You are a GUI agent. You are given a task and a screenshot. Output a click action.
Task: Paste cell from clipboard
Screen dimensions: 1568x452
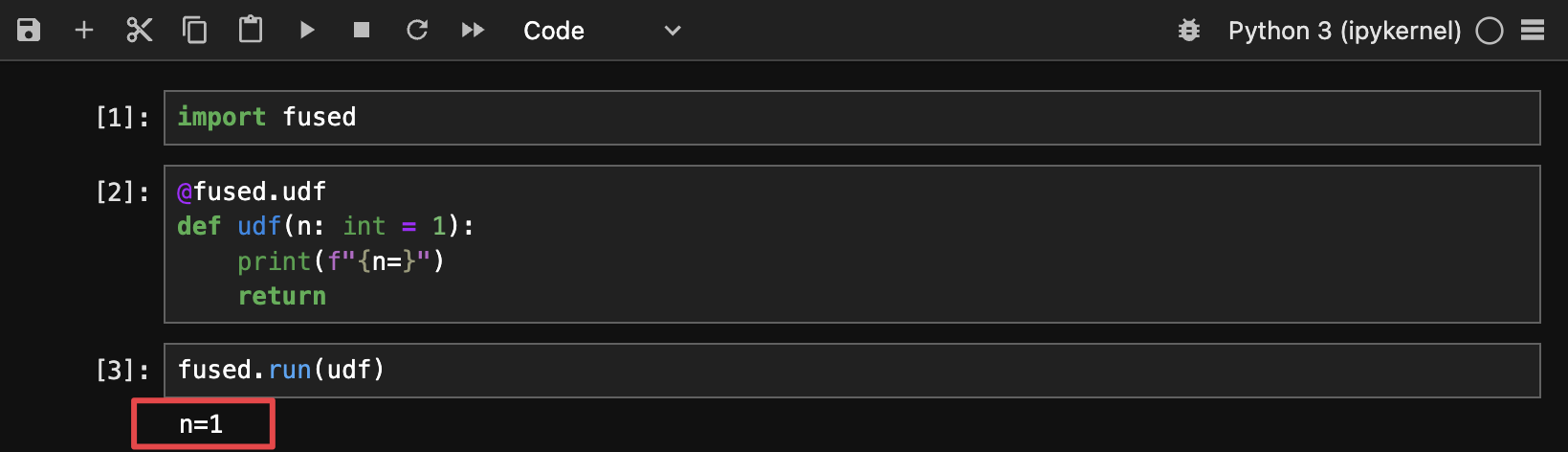251,31
